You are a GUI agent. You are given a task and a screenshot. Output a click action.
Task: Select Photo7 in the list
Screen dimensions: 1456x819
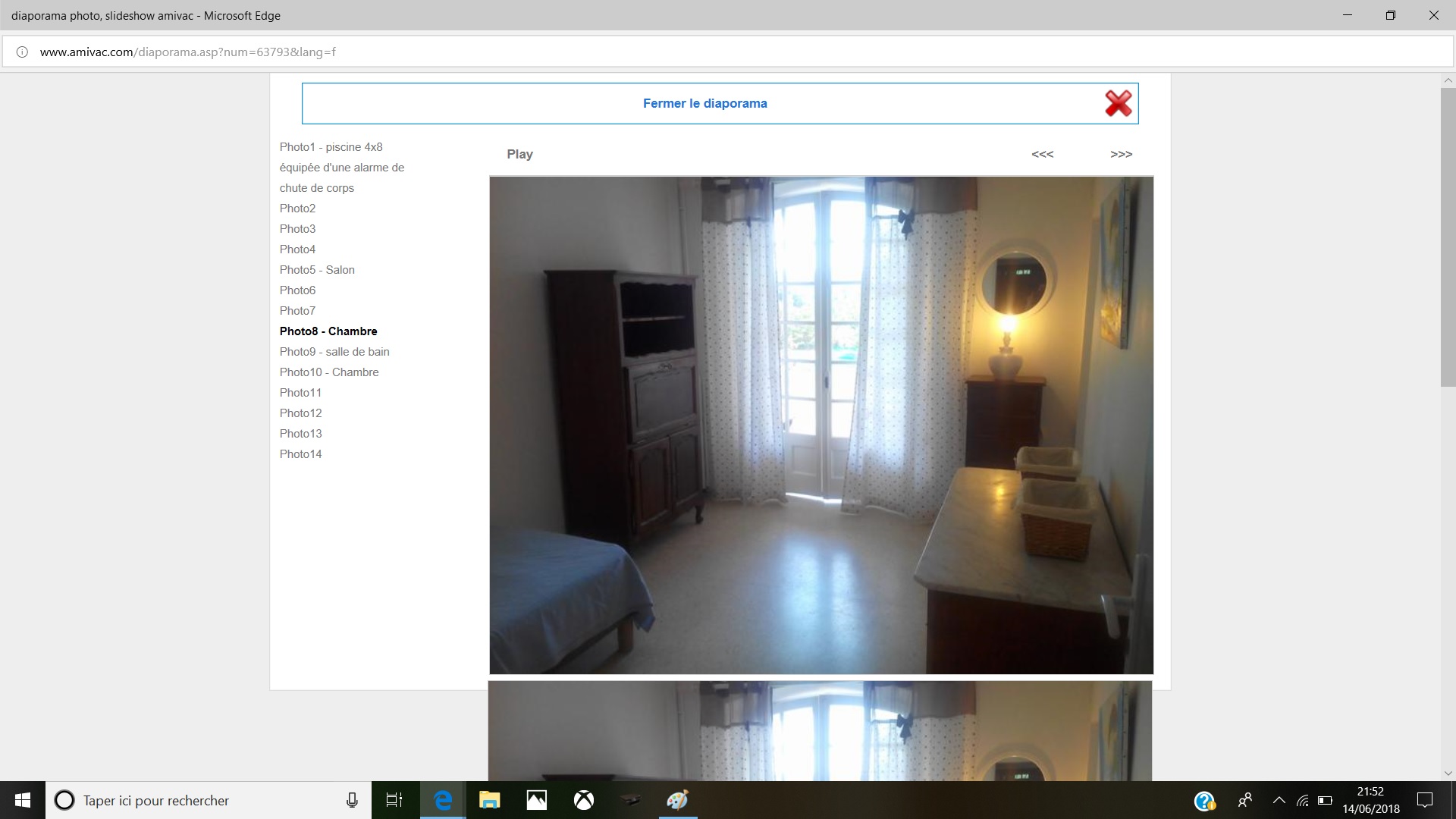click(297, 311)
